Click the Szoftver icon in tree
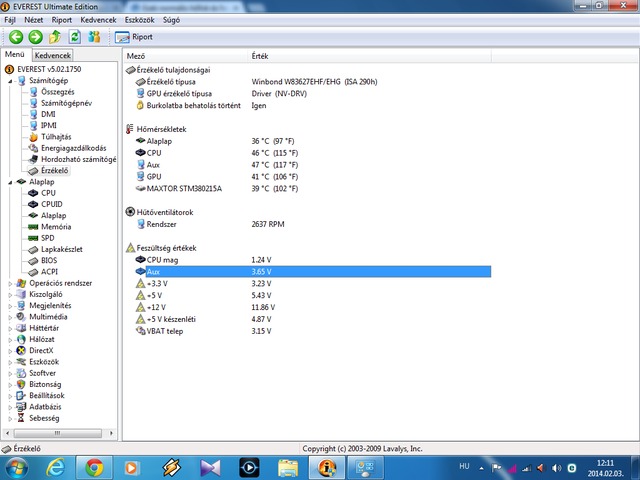 click(x=21, y=373)
